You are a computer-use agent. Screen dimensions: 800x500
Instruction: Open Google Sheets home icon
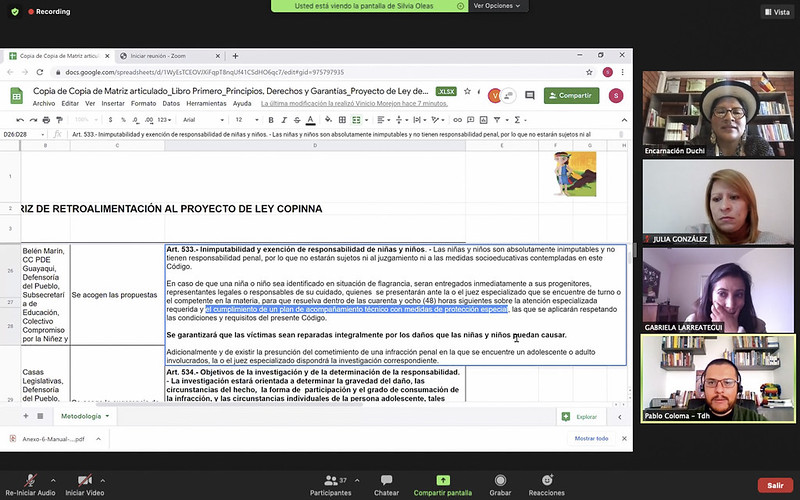[x=16, y=95]
